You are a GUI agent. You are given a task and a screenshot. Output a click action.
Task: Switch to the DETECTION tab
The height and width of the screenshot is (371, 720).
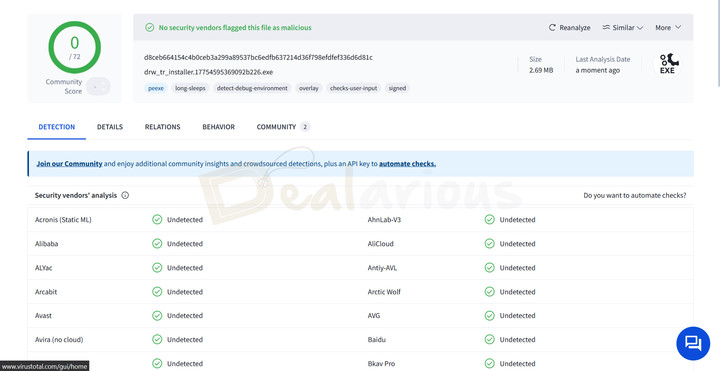(57, 127)
